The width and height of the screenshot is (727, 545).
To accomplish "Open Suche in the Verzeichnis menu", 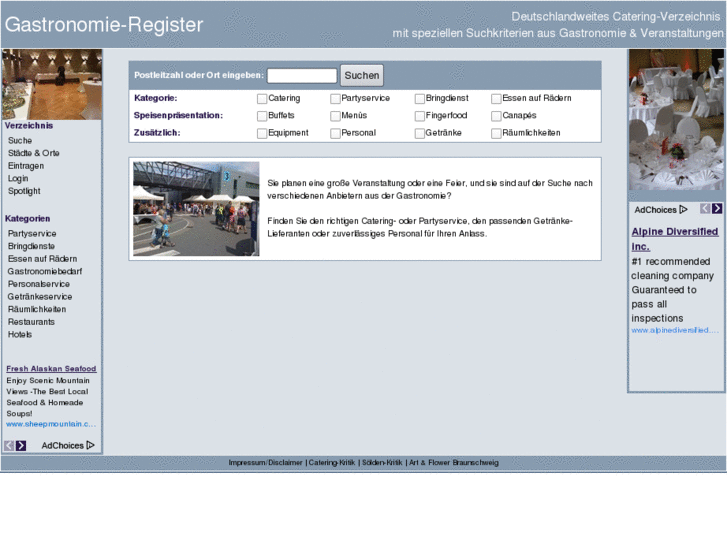I will coord(20,141).
